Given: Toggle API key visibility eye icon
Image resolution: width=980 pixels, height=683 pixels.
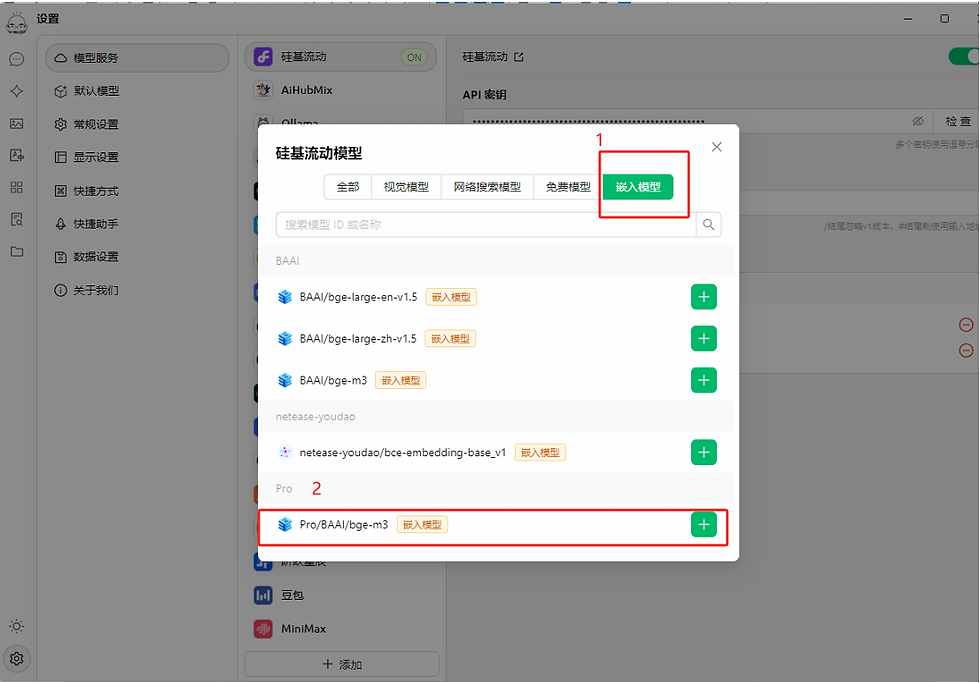Looking at the screenshot, I should [918, 121].
